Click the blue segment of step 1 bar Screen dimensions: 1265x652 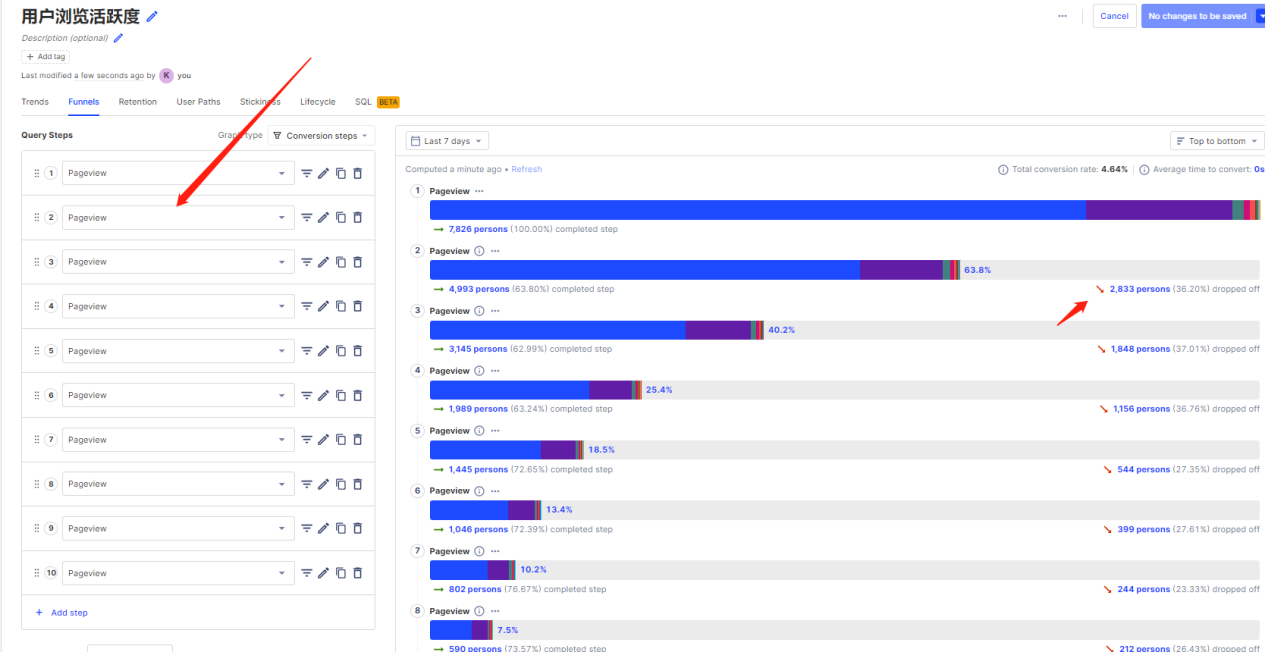(x=757, y=210)
